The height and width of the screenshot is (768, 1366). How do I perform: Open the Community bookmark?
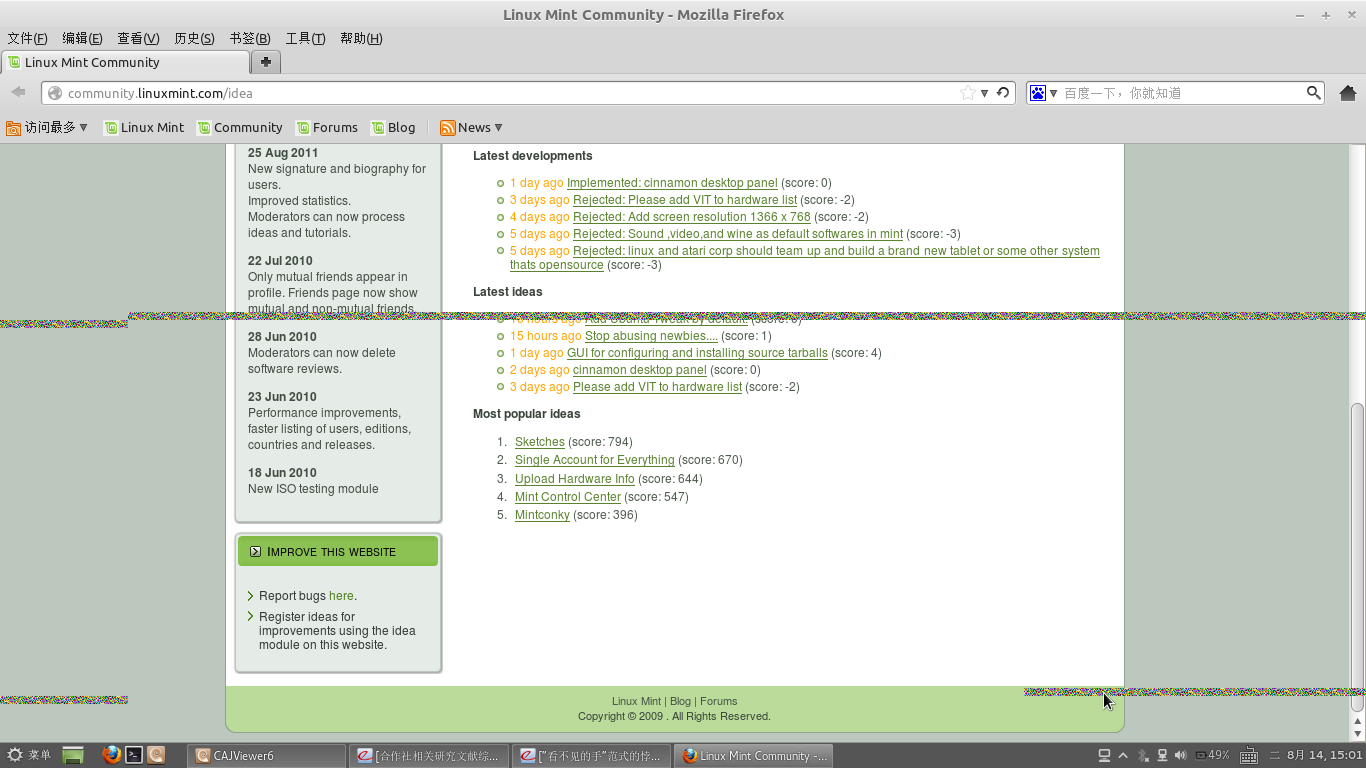coord(240,127)
